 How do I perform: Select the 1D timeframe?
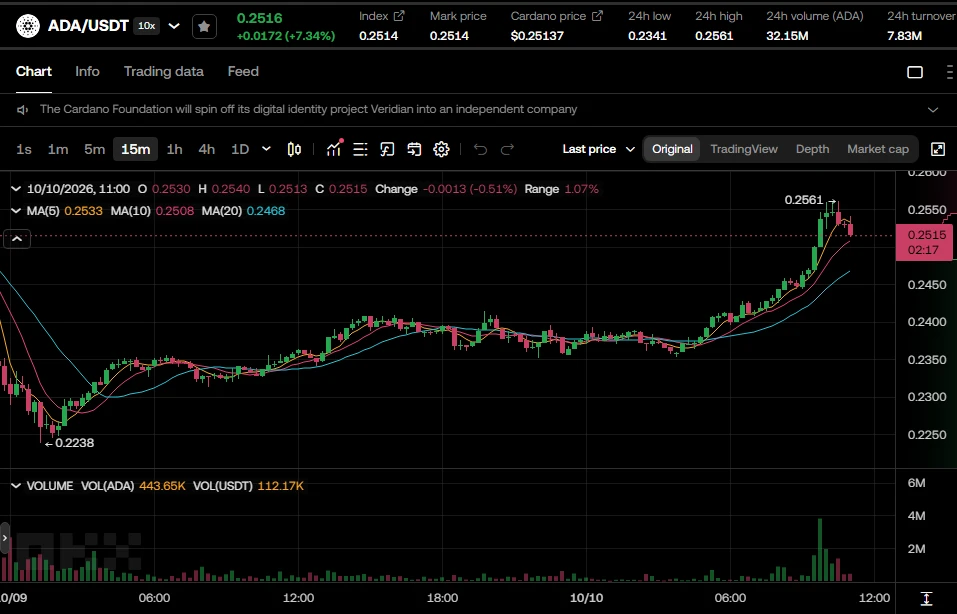tap(240, 150)
